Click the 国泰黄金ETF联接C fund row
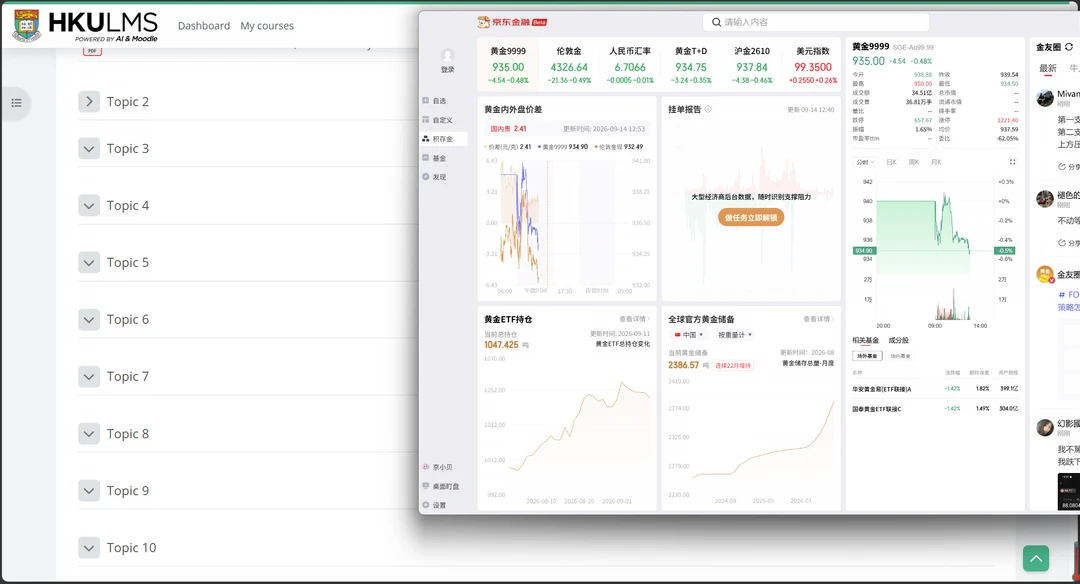Viewport: 1080px width, 584px height. 935,408
